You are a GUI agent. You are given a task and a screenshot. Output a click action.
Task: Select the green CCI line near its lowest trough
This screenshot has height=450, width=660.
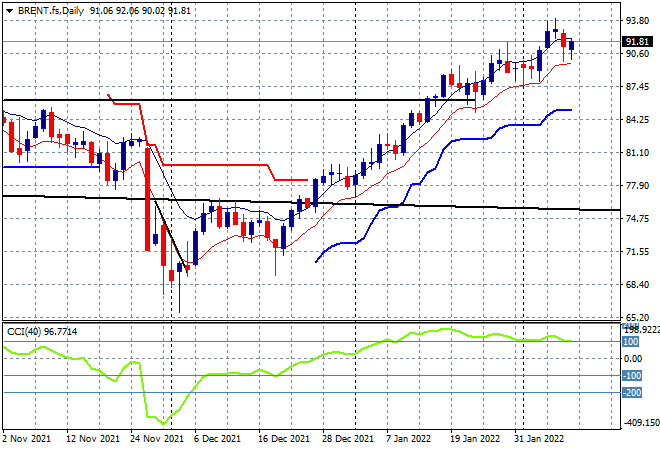[x=163, y=423]
